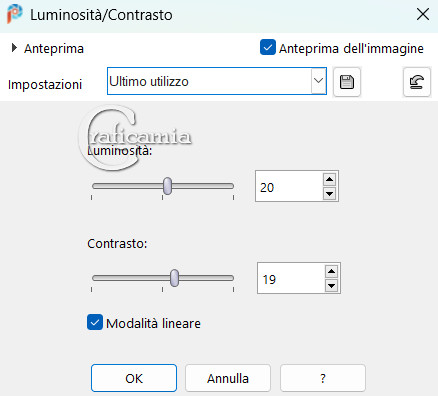Close the Luminosità/Contrasto dialog
The width and height of the screenshot is (438, 396).
point(423,14)
